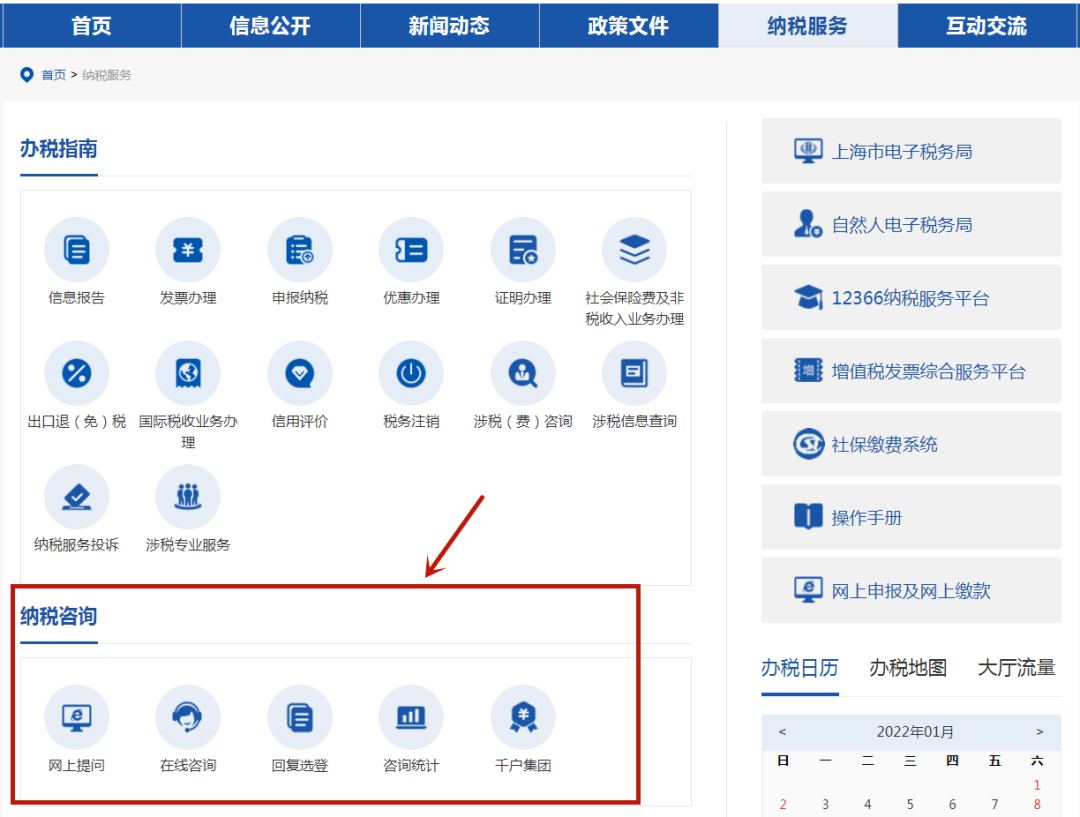The image size is (1080, 817).
Task: Switch to 大厅流量 tab
Action: pos(1017,668)
